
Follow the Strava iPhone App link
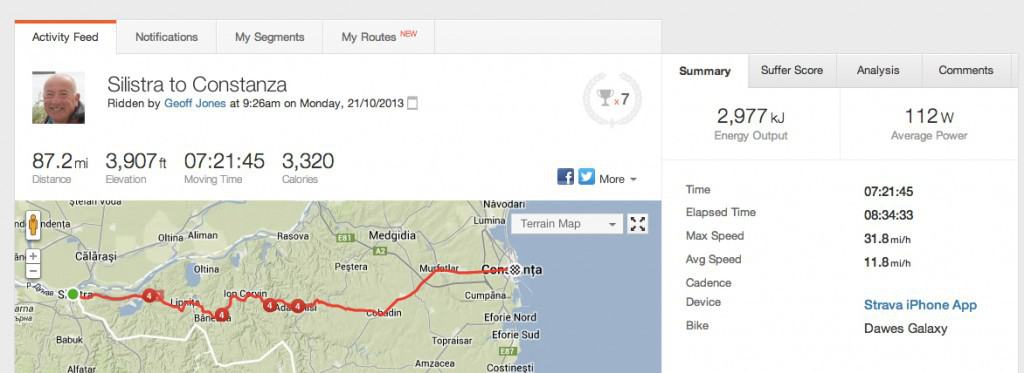coord(920,305)
